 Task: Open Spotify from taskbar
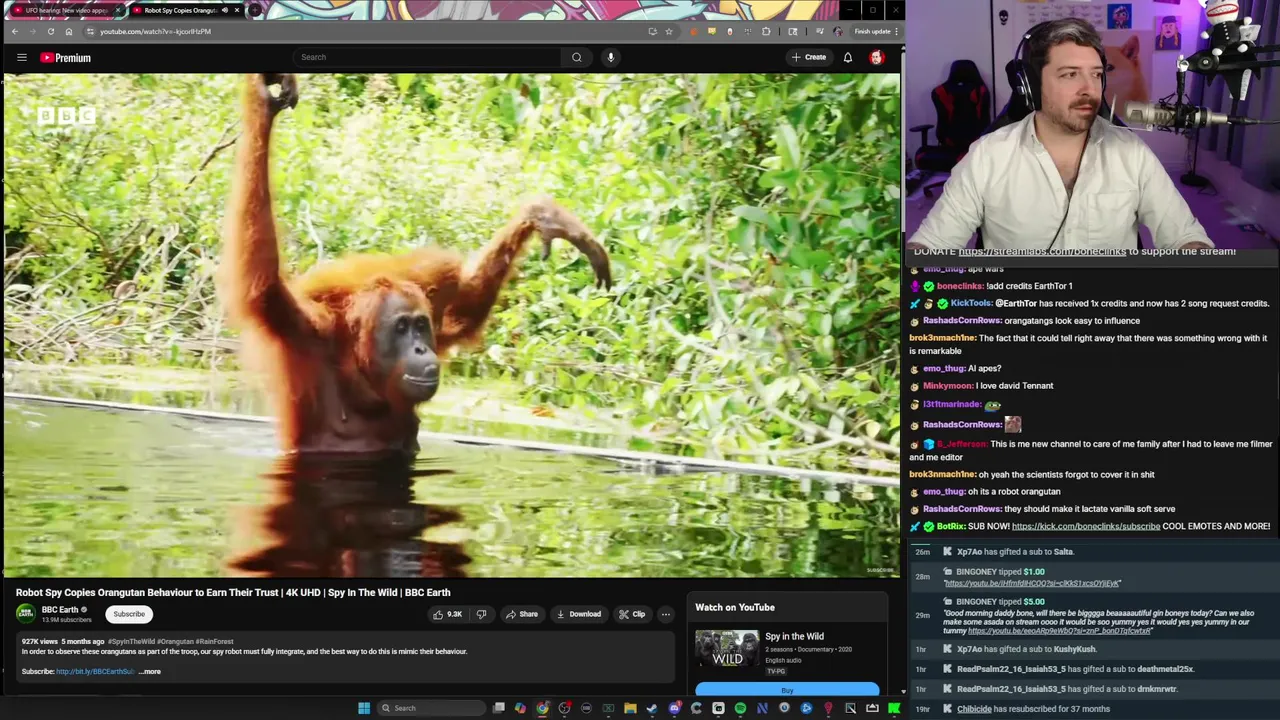[740, 708]
